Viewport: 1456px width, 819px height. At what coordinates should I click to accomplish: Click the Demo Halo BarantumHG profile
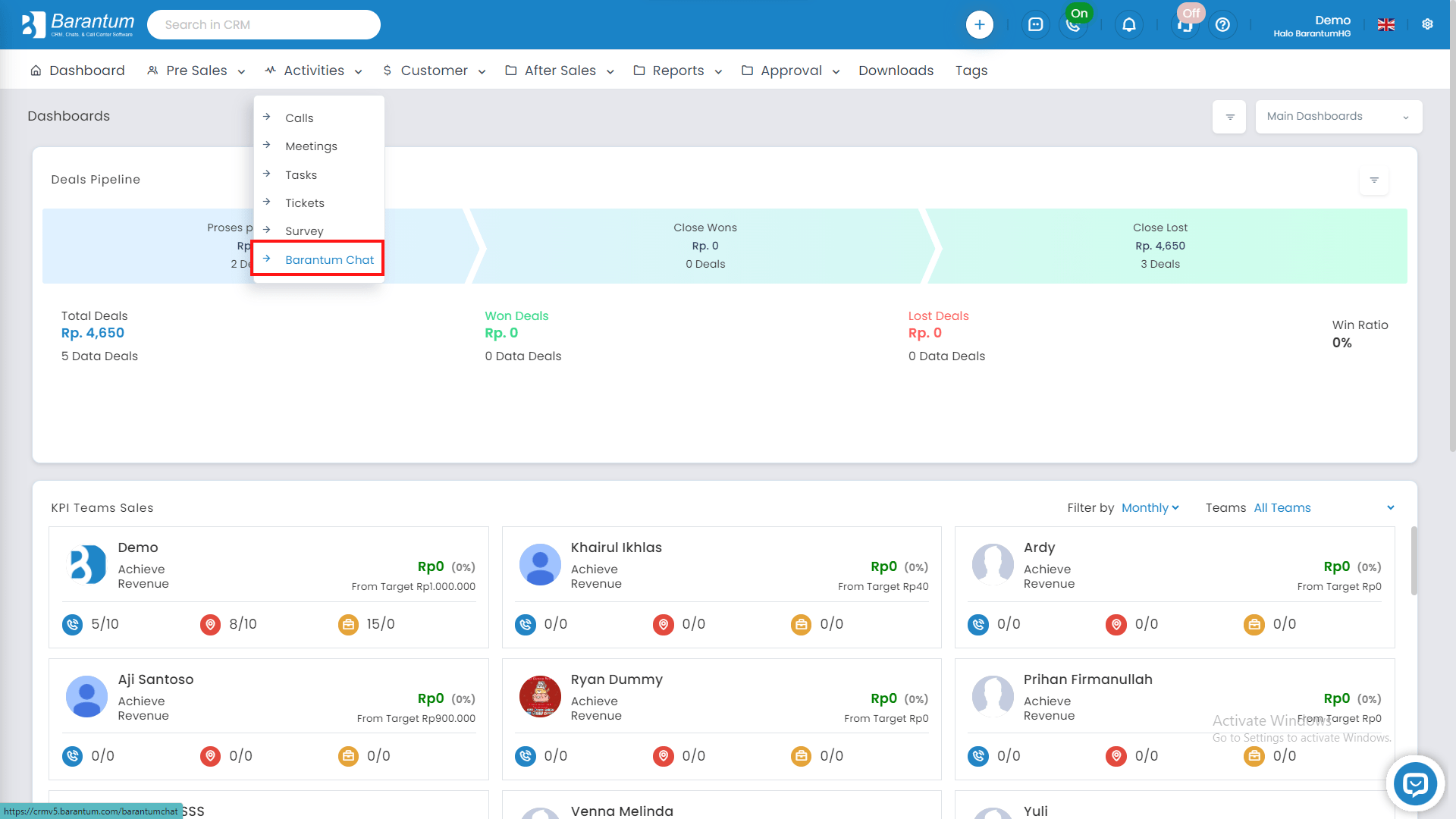[1312, 26]
